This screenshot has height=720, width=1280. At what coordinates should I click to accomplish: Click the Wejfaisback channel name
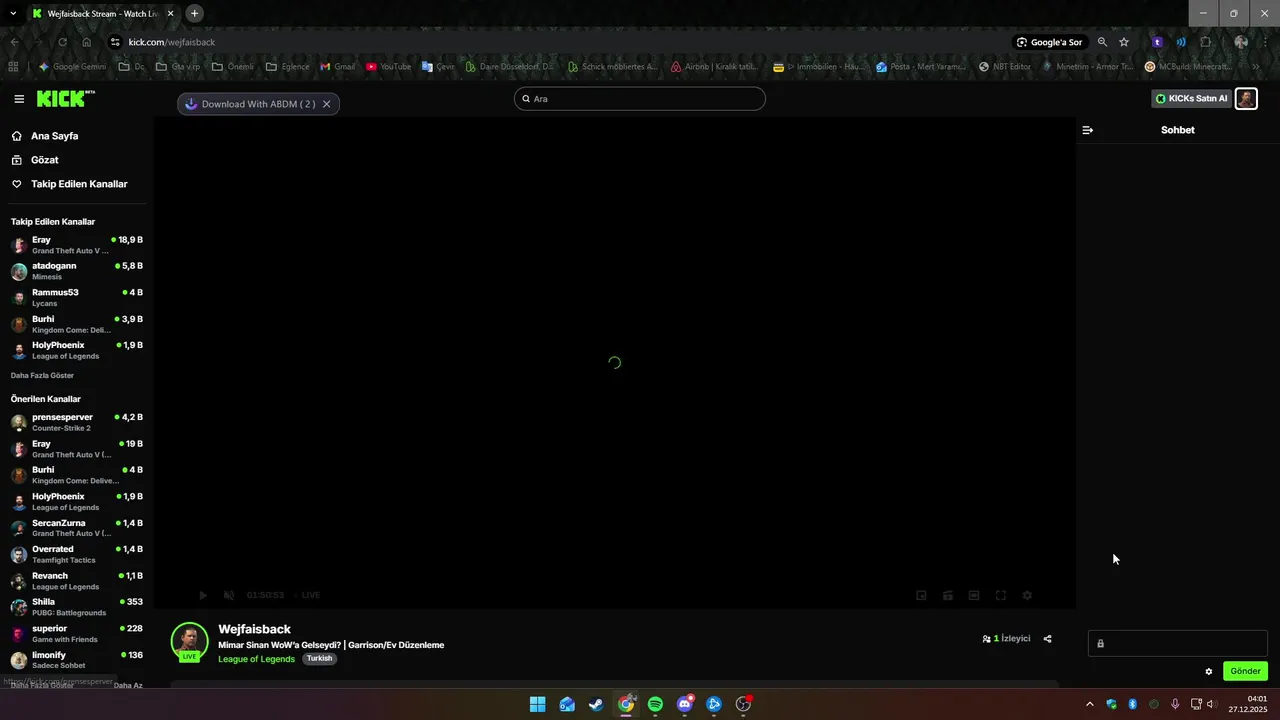coord(255,629)
